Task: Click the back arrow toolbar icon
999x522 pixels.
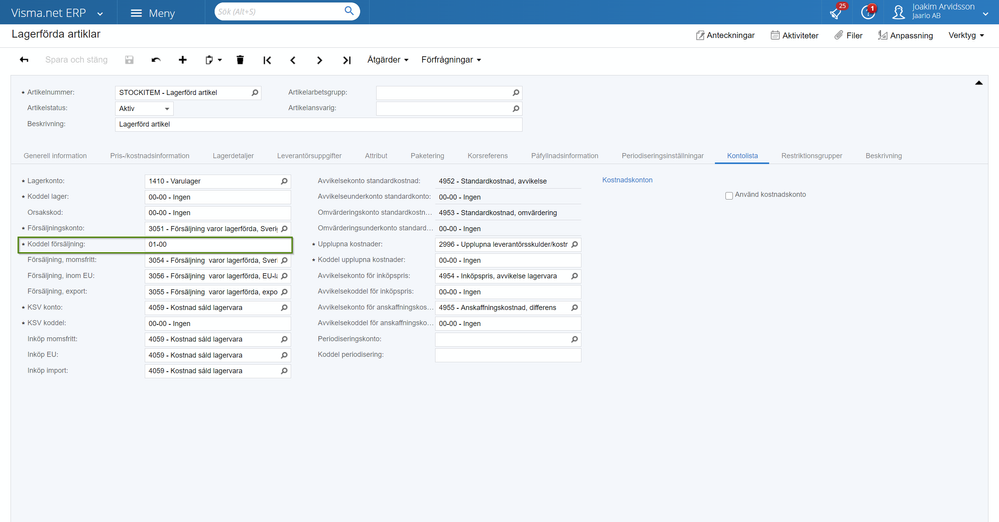Action: click(x=24, y=60)
